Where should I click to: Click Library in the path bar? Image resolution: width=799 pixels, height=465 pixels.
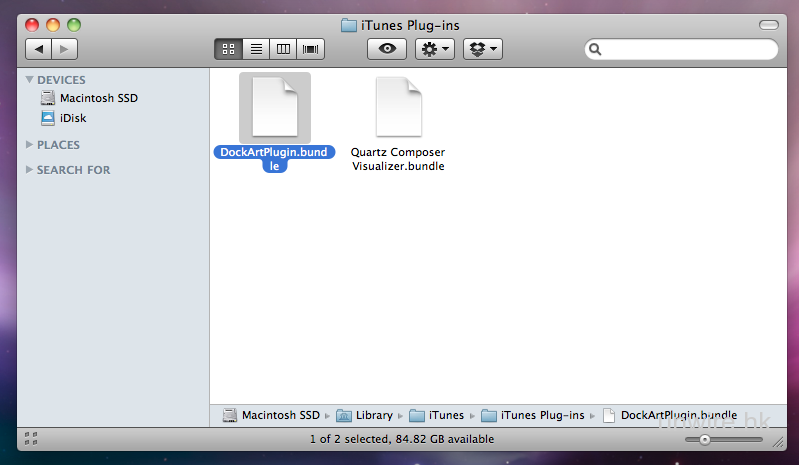pyautogui.click(x=375, y=415)
